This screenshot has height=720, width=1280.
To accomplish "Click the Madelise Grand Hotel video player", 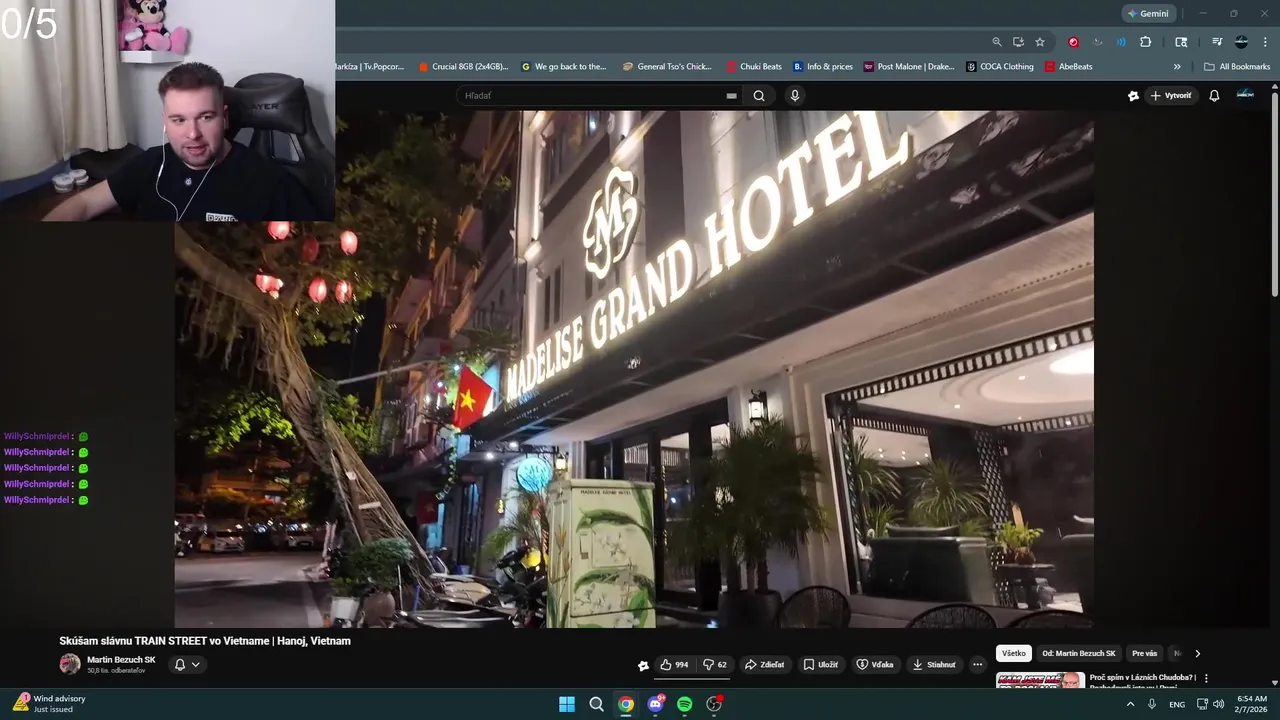I will tap(634, 369).
